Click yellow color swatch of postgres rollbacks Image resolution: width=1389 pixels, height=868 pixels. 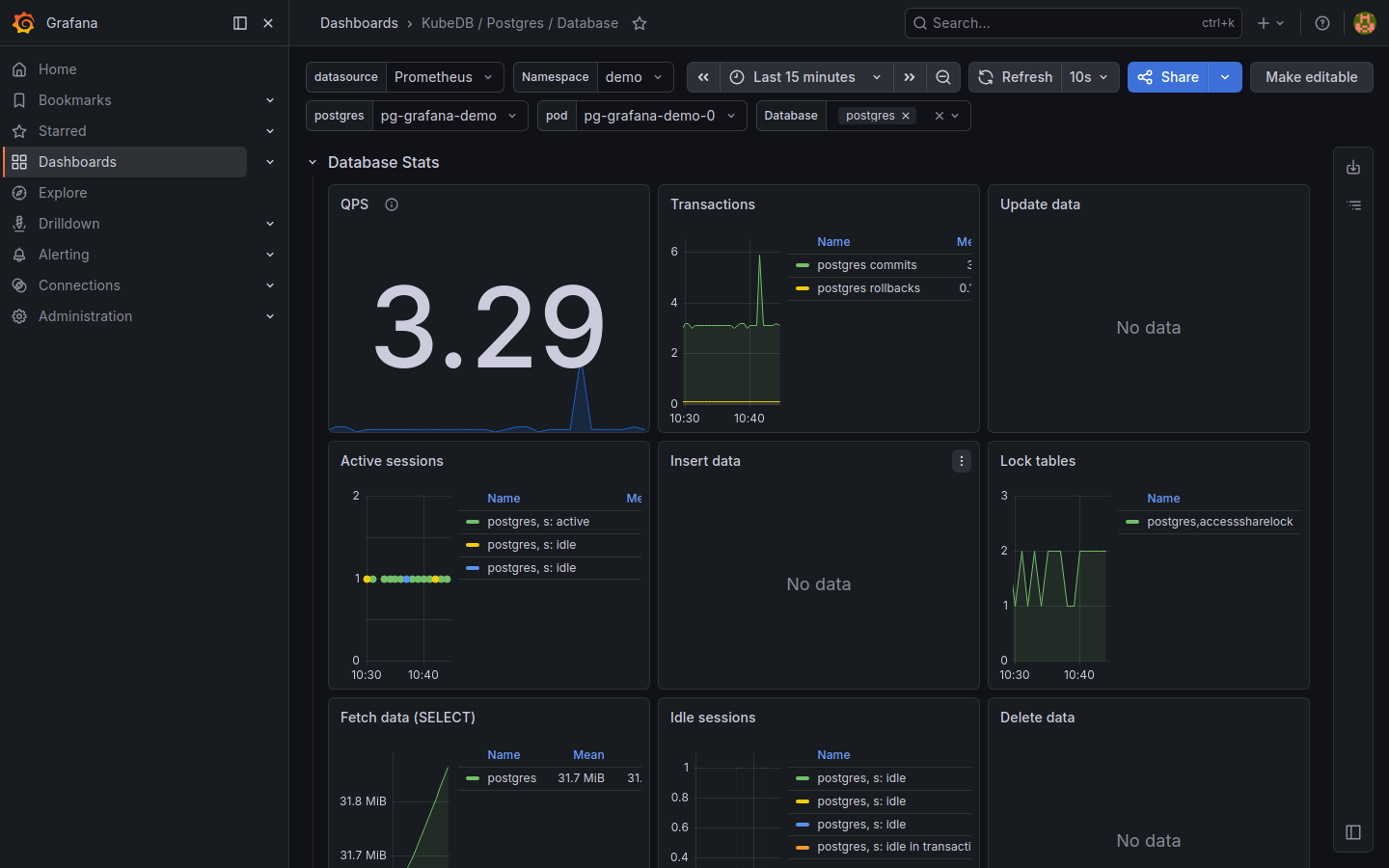[803, 288]
